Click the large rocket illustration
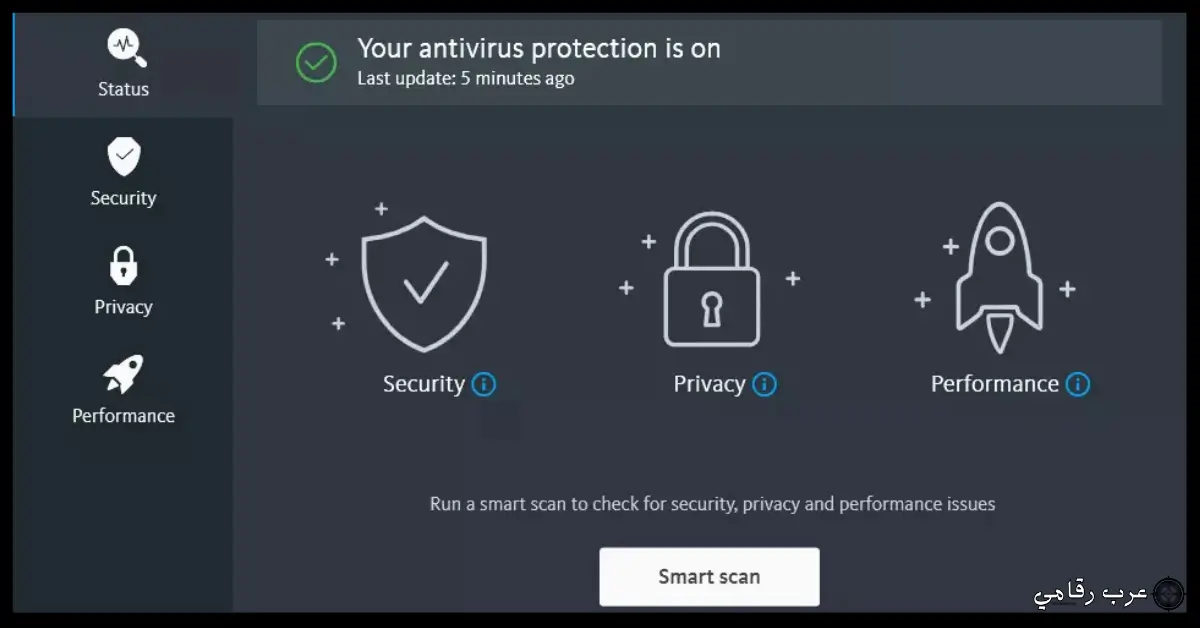This screenshot has width=1200, height=628. [998, 278]
